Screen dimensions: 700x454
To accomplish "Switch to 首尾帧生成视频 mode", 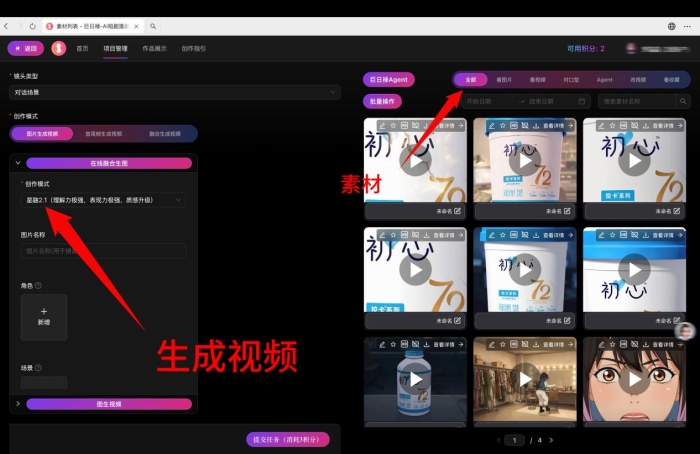I will click(104, 133).
